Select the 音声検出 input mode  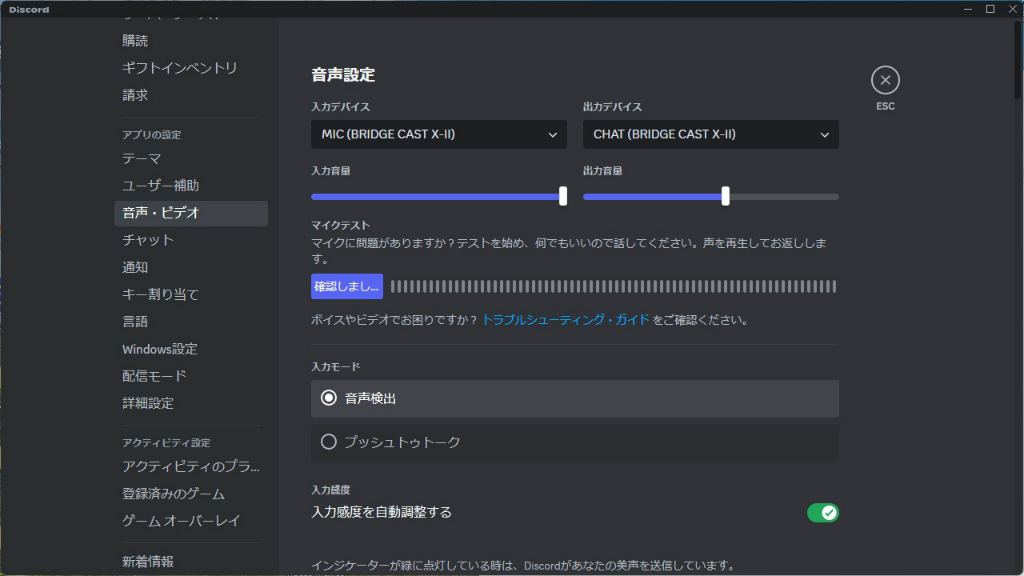pos(575,398)
